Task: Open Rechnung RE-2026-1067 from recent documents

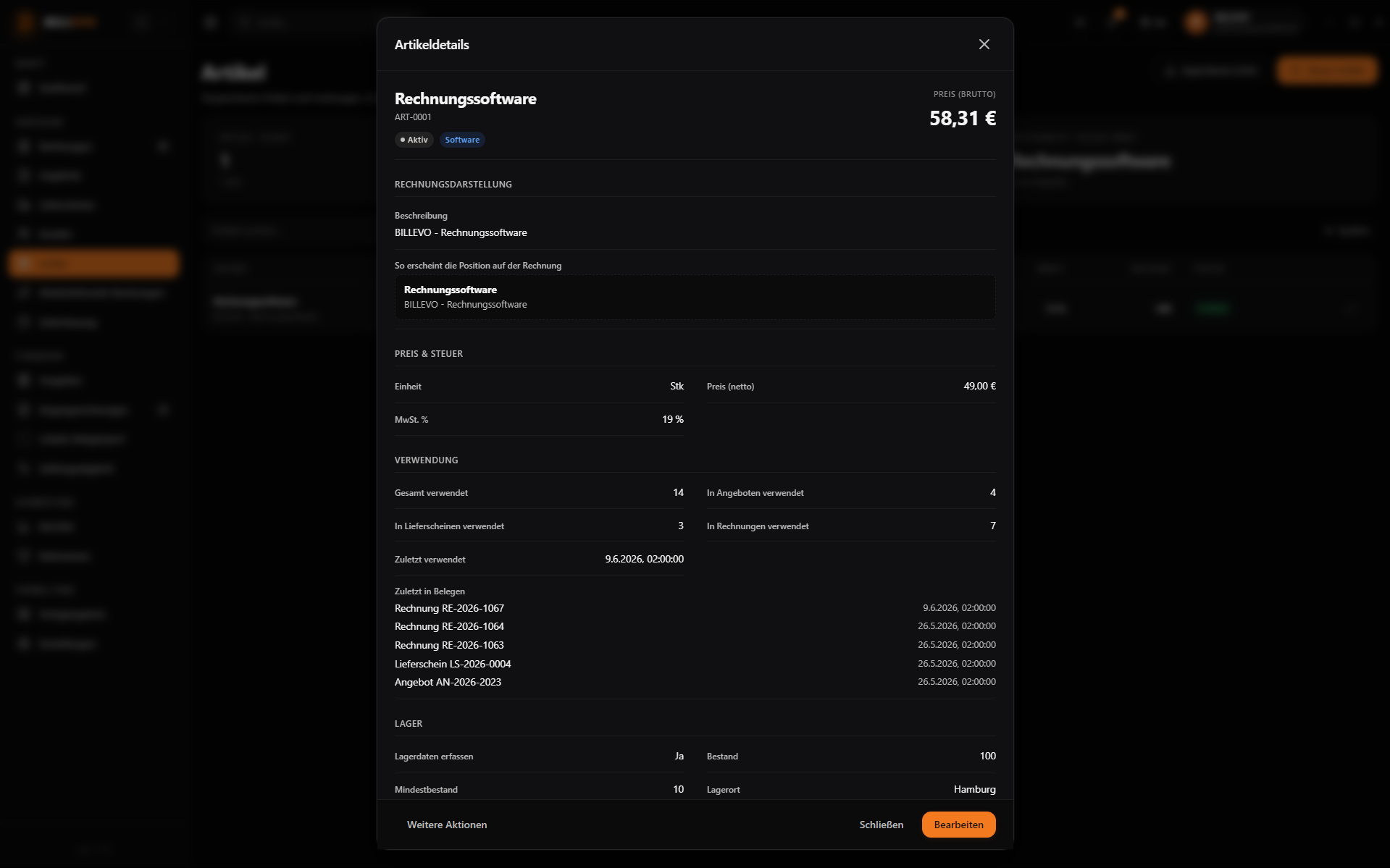Action: tap(449, 608)
